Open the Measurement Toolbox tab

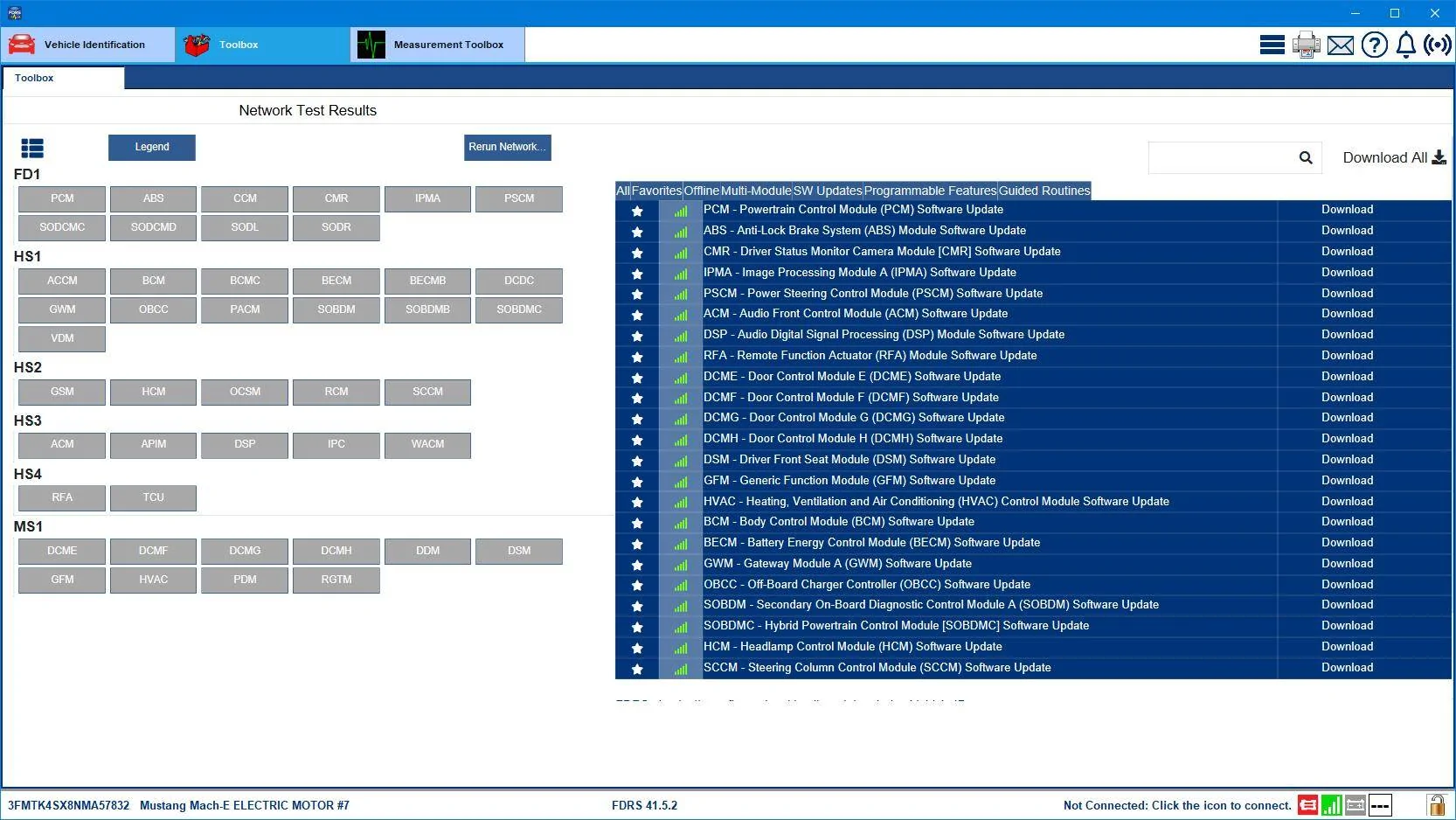[438, 45]
